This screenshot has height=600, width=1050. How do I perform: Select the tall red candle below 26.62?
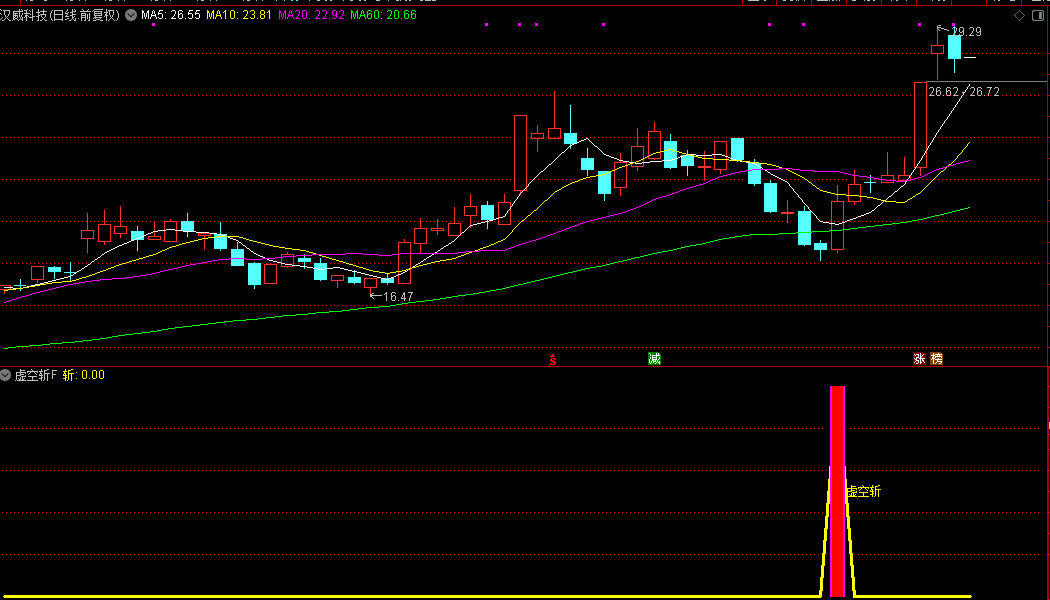920,125
